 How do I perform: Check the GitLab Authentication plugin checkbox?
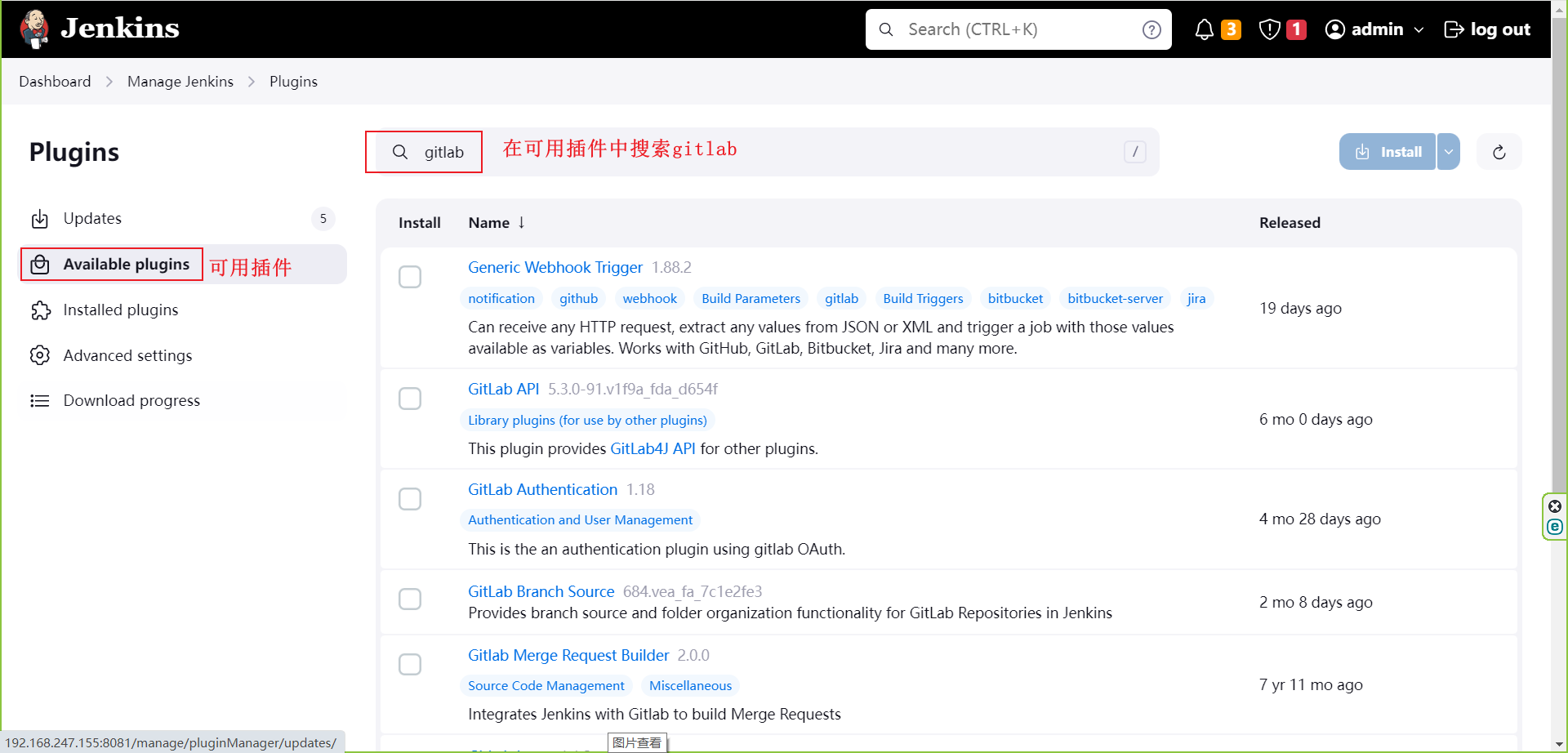[410, 499]
